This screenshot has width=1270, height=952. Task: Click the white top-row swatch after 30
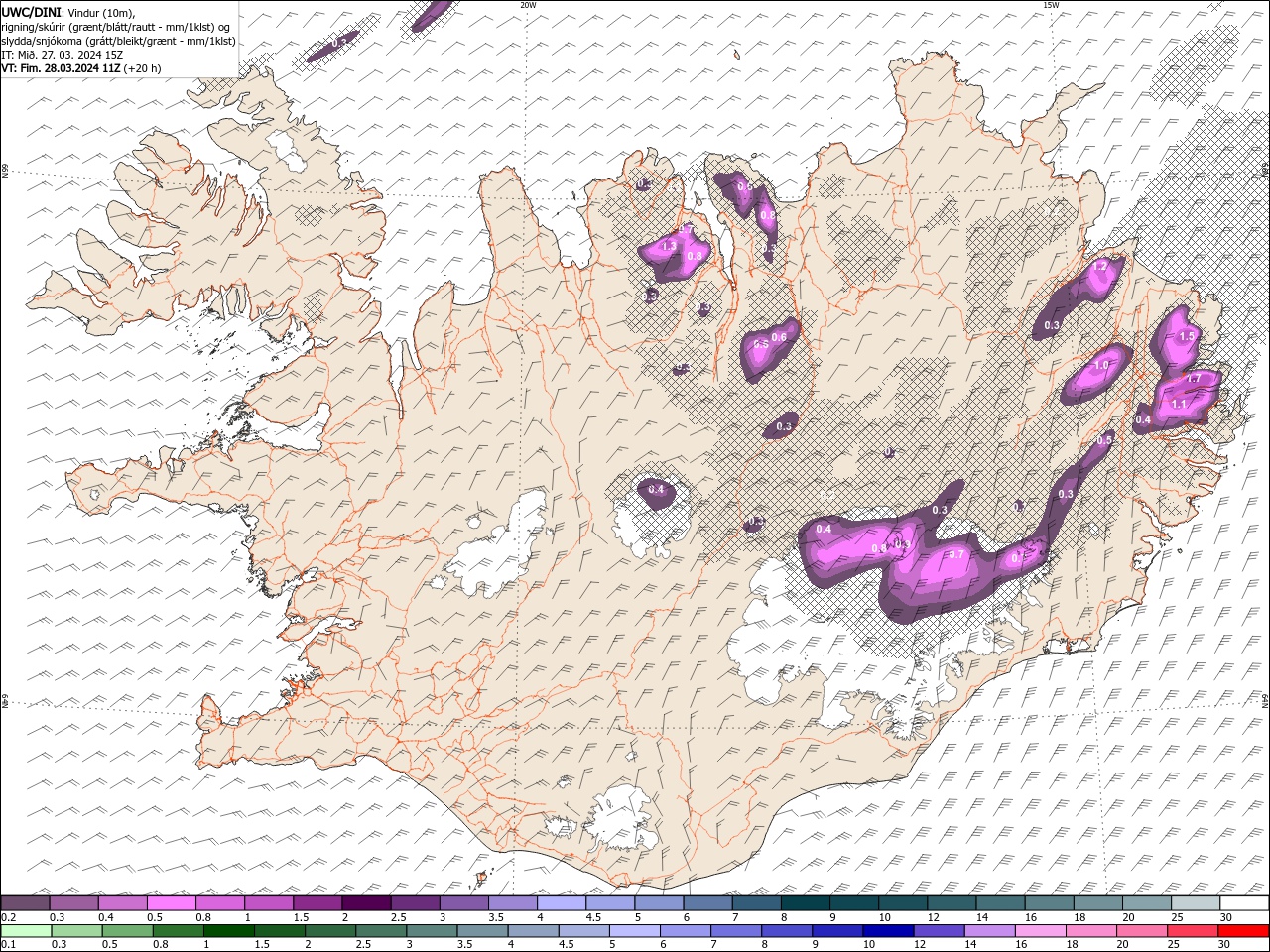click(x=1244, y=903)
